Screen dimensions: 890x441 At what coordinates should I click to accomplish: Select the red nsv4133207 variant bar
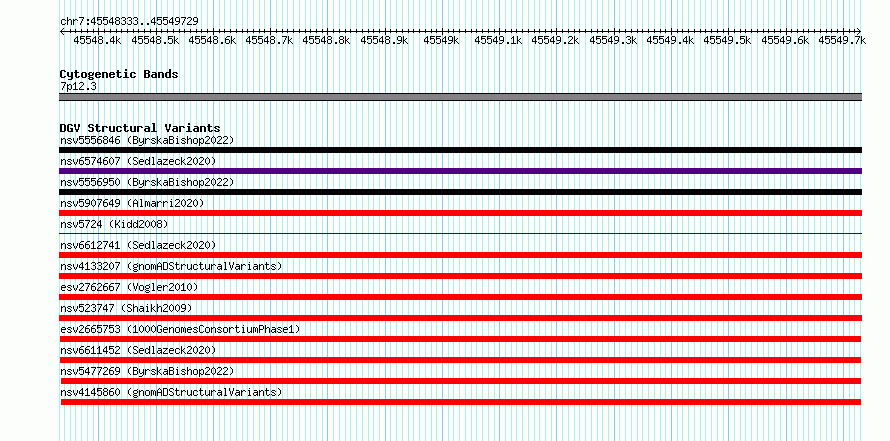[460, 276]
